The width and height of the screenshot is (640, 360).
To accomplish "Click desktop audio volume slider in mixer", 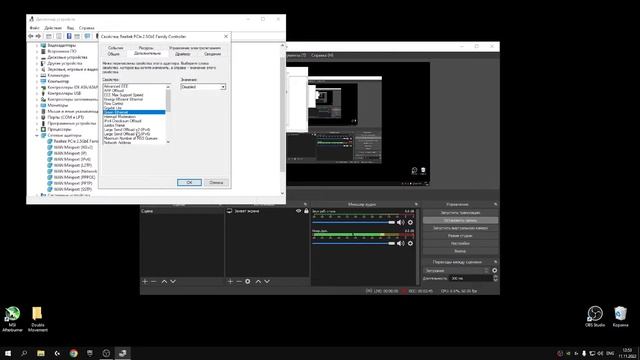I will (353, 222).
